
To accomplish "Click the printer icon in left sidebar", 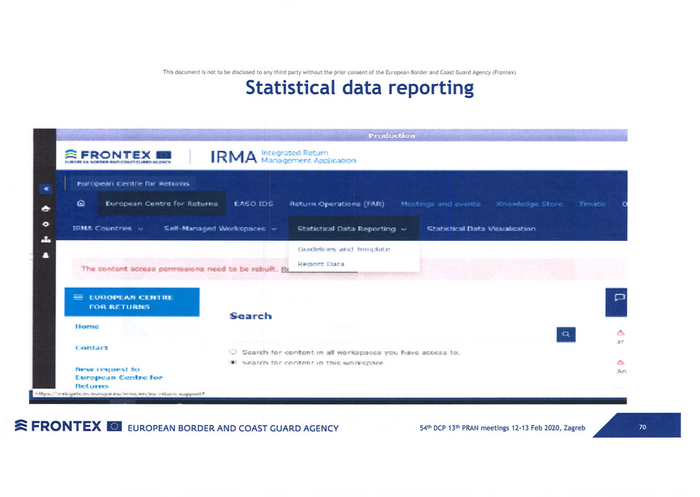I will pyautogui.click(x=44, y=208).
